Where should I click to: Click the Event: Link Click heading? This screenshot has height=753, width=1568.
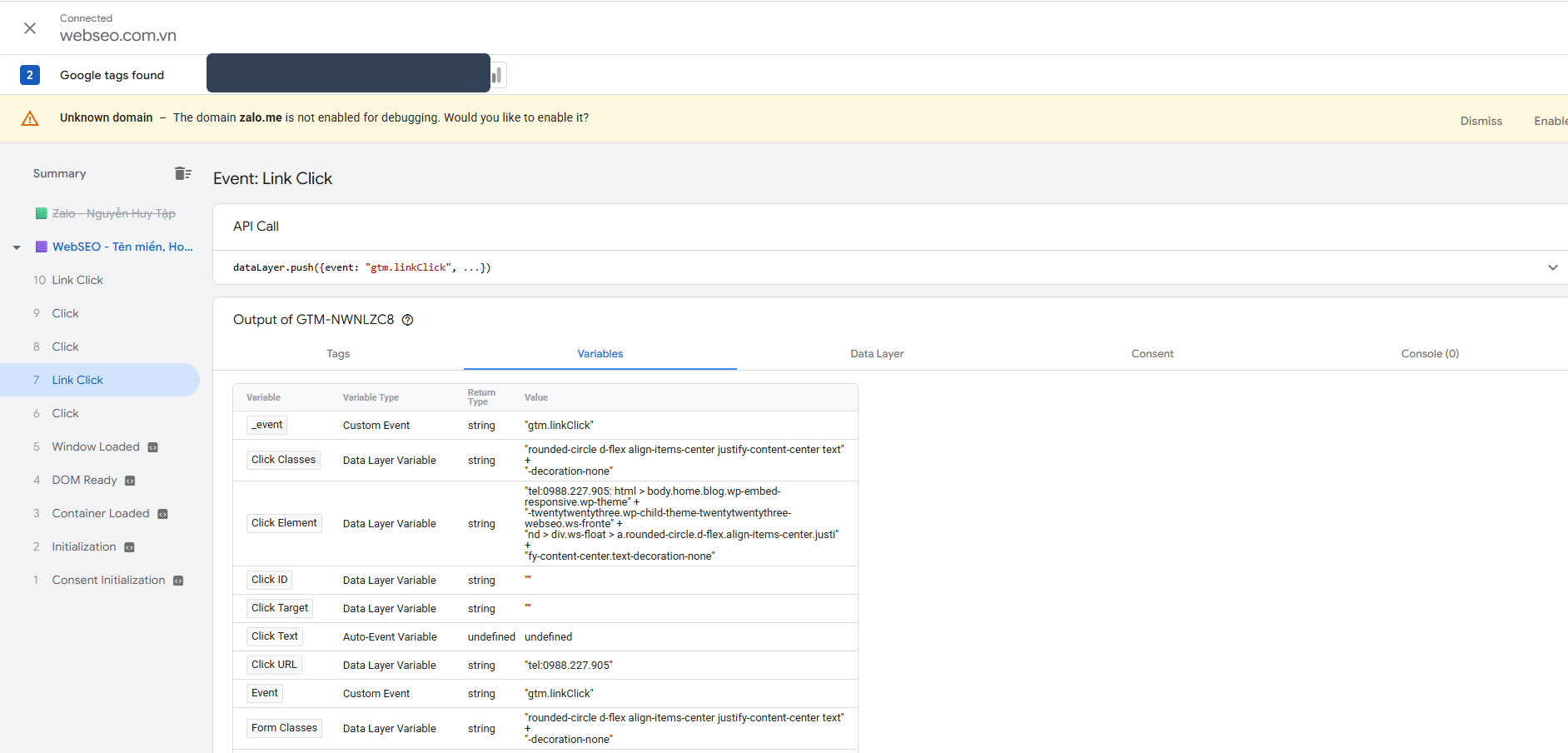pyautogui.click(x=272, y=178)
